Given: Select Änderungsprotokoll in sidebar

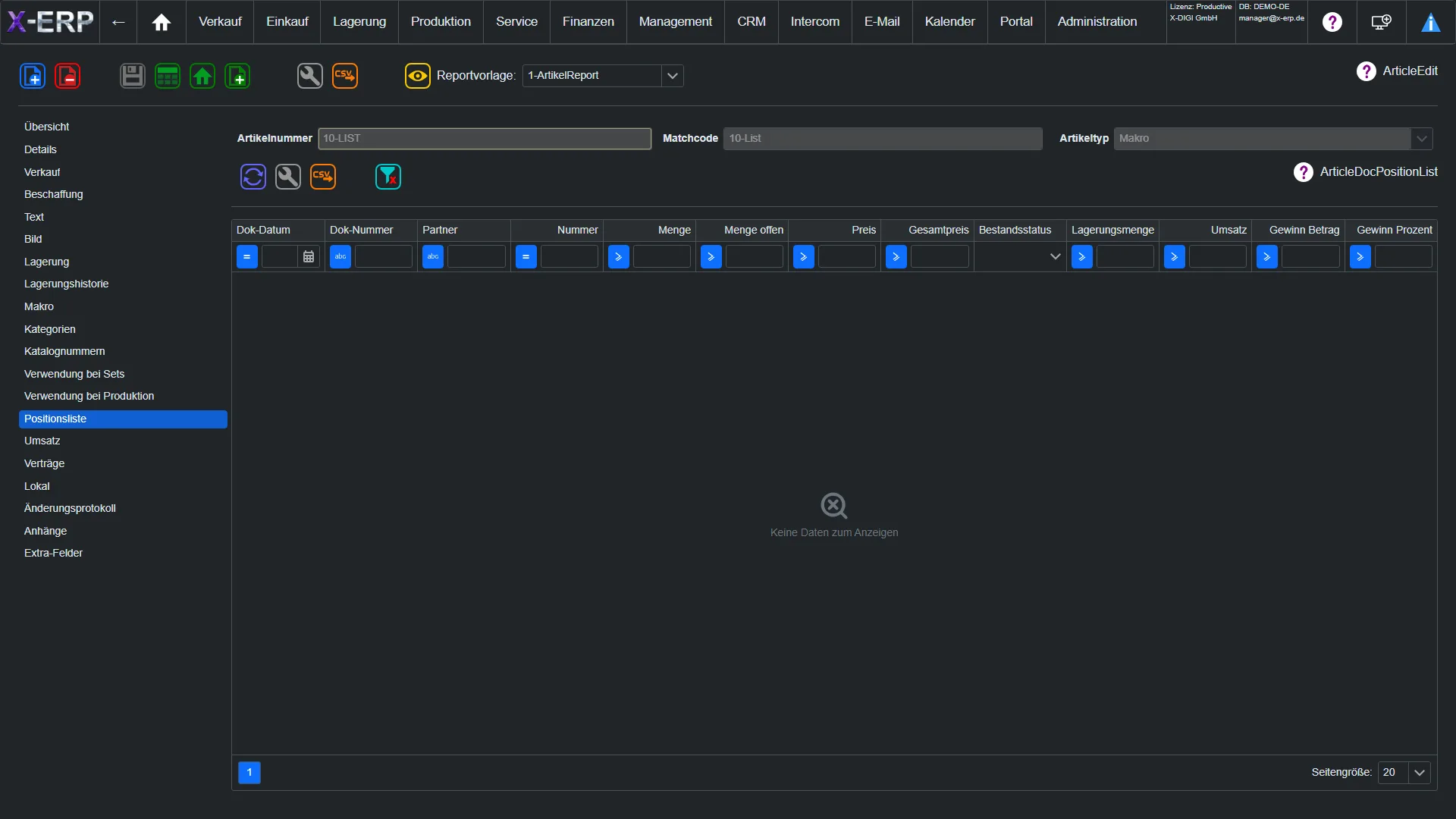Looking at the screenshot, I should [x=123, y=509].
